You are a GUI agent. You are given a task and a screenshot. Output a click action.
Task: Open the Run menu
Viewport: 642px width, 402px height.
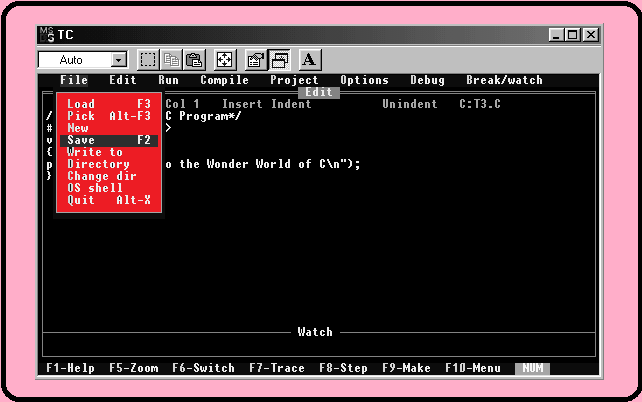pyautogui.click(x=168, y=80)
